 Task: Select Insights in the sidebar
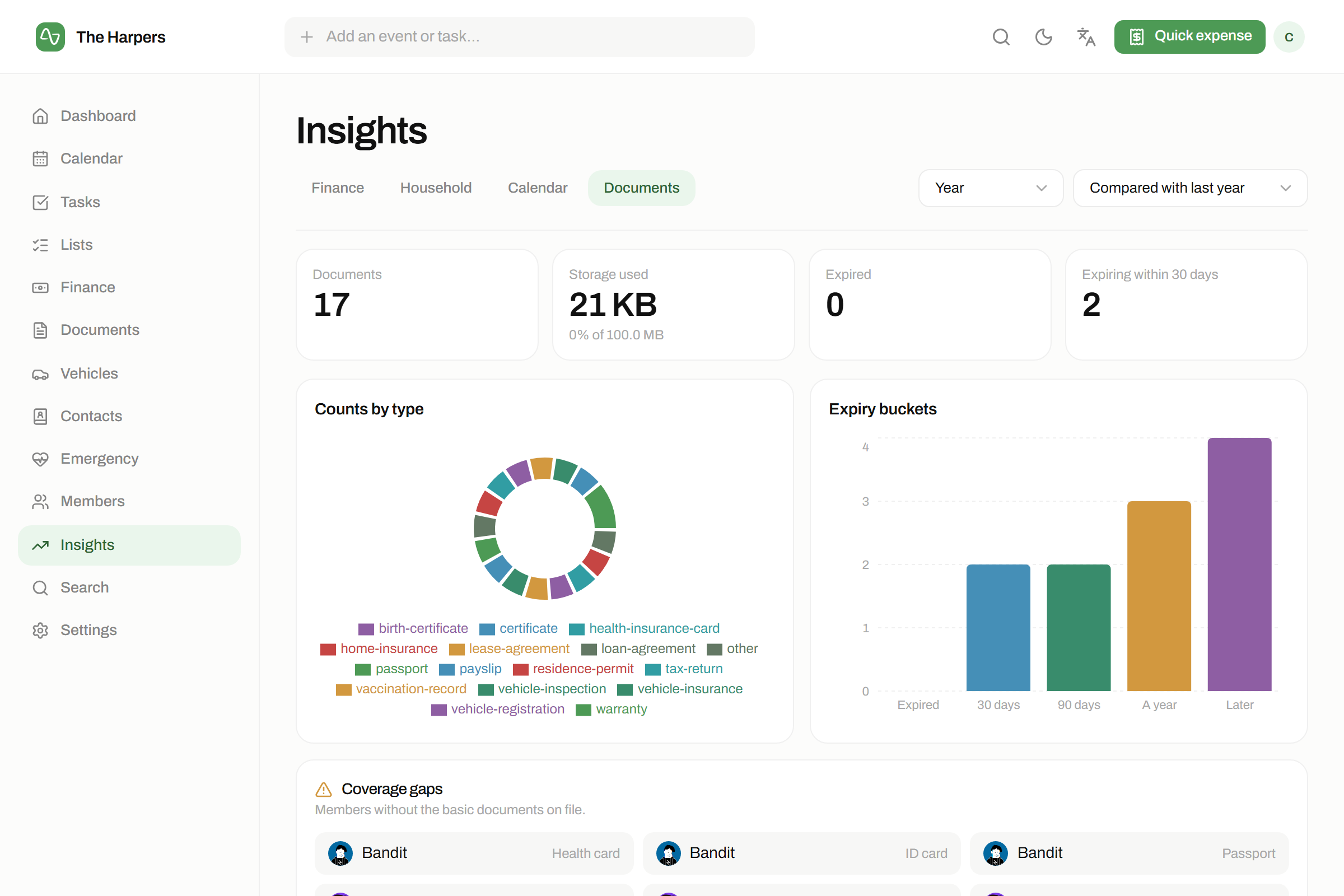coord(129,545)
